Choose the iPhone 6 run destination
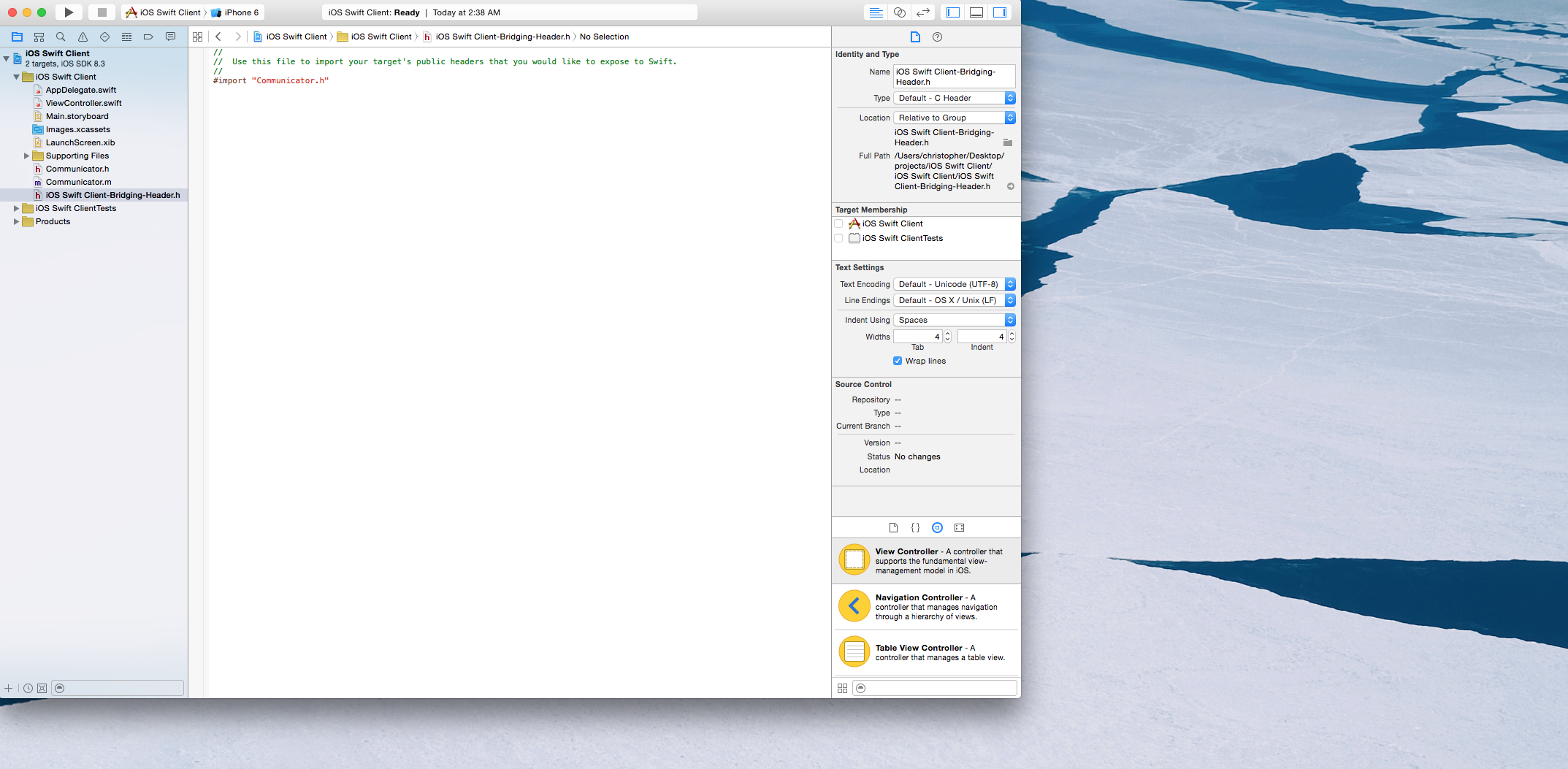1568x769 pixels. point(235,12)
